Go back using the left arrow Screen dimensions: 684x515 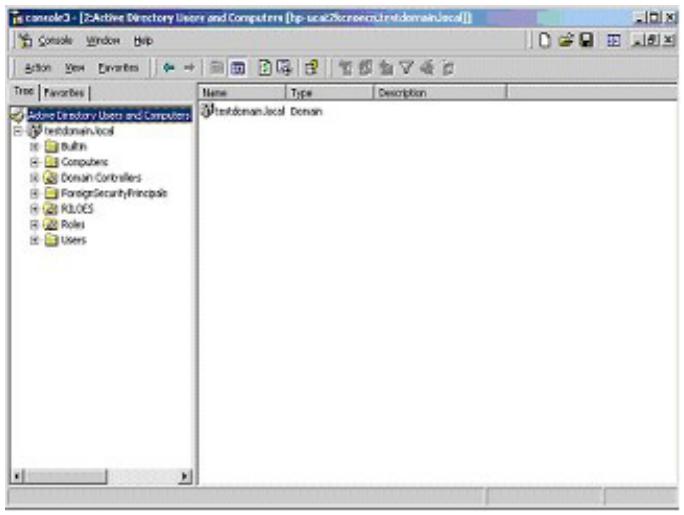click(169, 68)
